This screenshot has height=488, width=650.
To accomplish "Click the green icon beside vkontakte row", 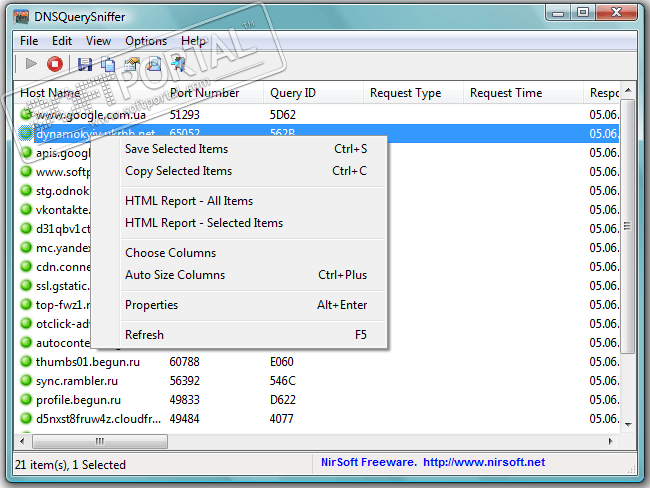I will 26,209.
